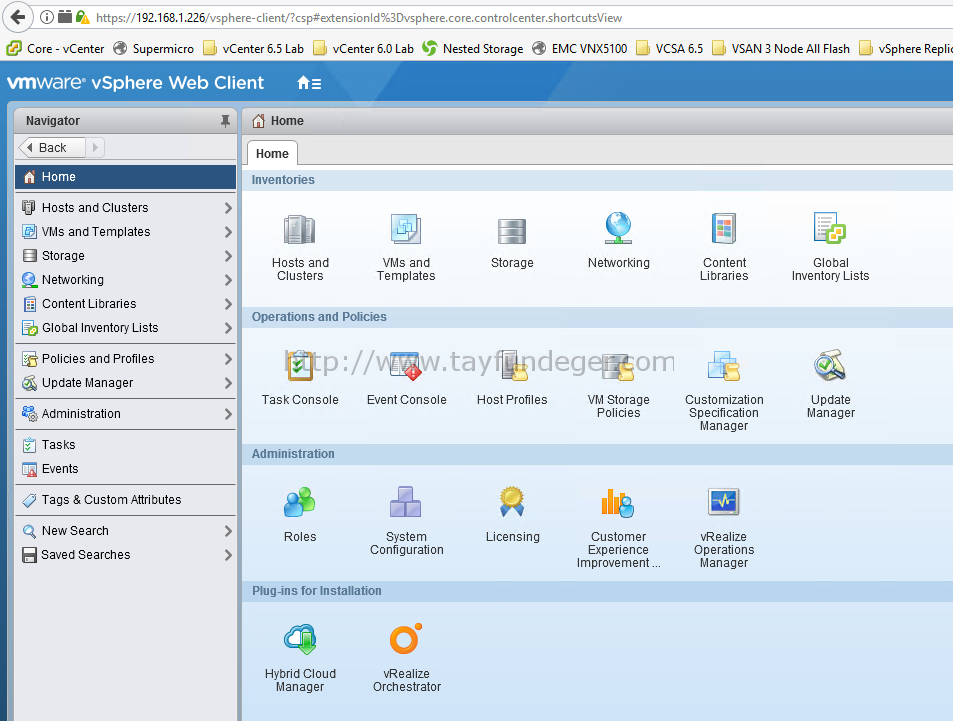The width and height of the screenshot is (953, 721).
Task: Open vCenter 6.0 Lab bookmark folder
Action: (x=363, y=49)
